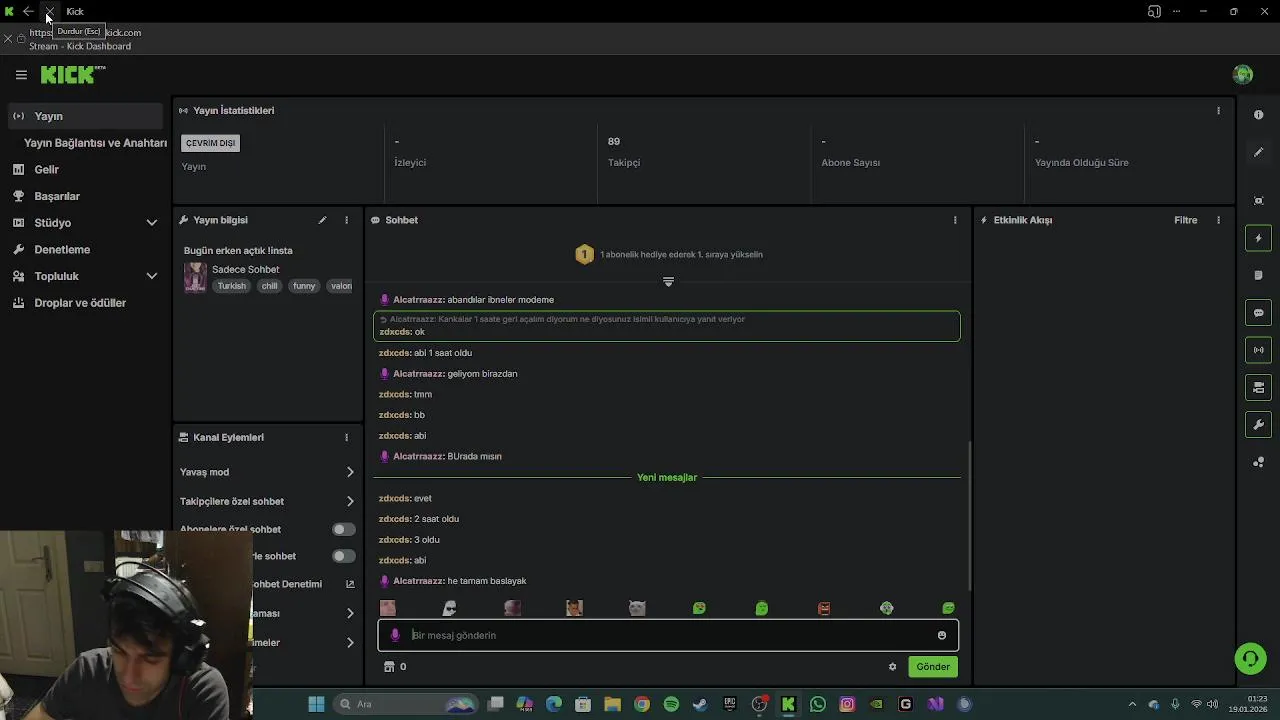The width and height of the screenshot is (1280, 720).
Task: Open Yayın Bağlantısı ve Anahtarı page
Action: [x=95, y=143]
